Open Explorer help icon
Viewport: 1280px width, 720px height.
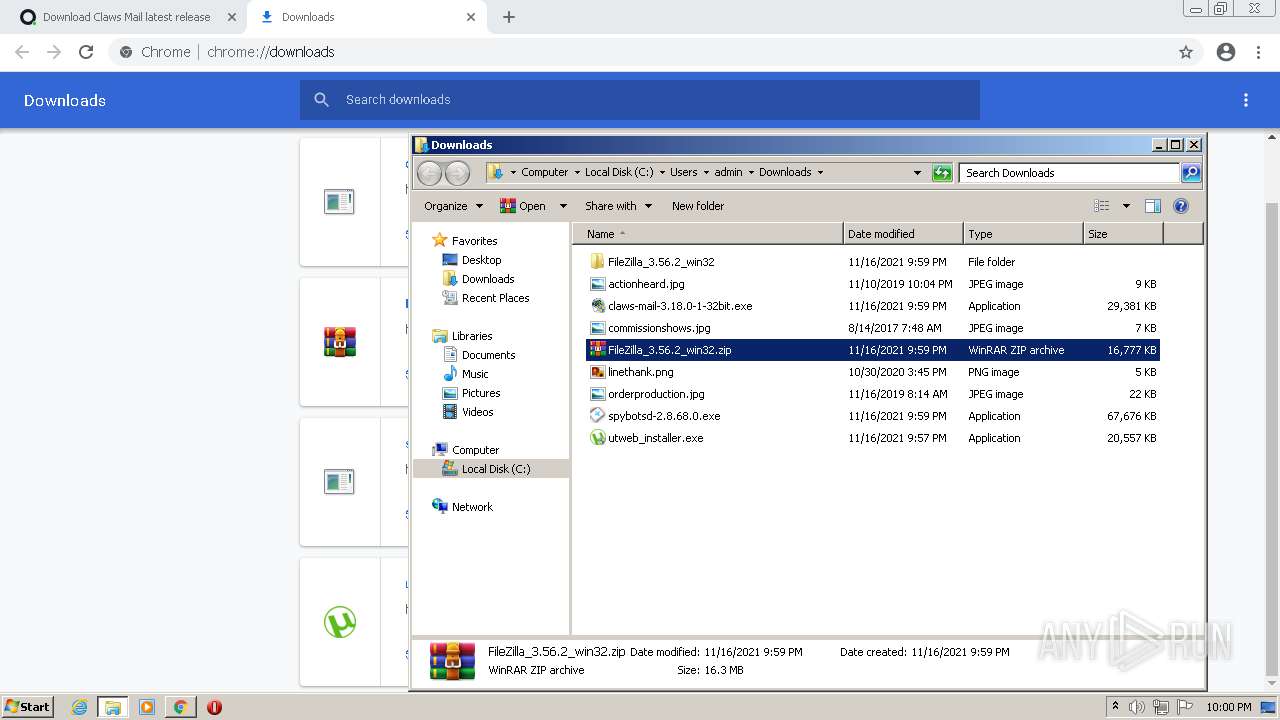click(x=1180, y=206)
